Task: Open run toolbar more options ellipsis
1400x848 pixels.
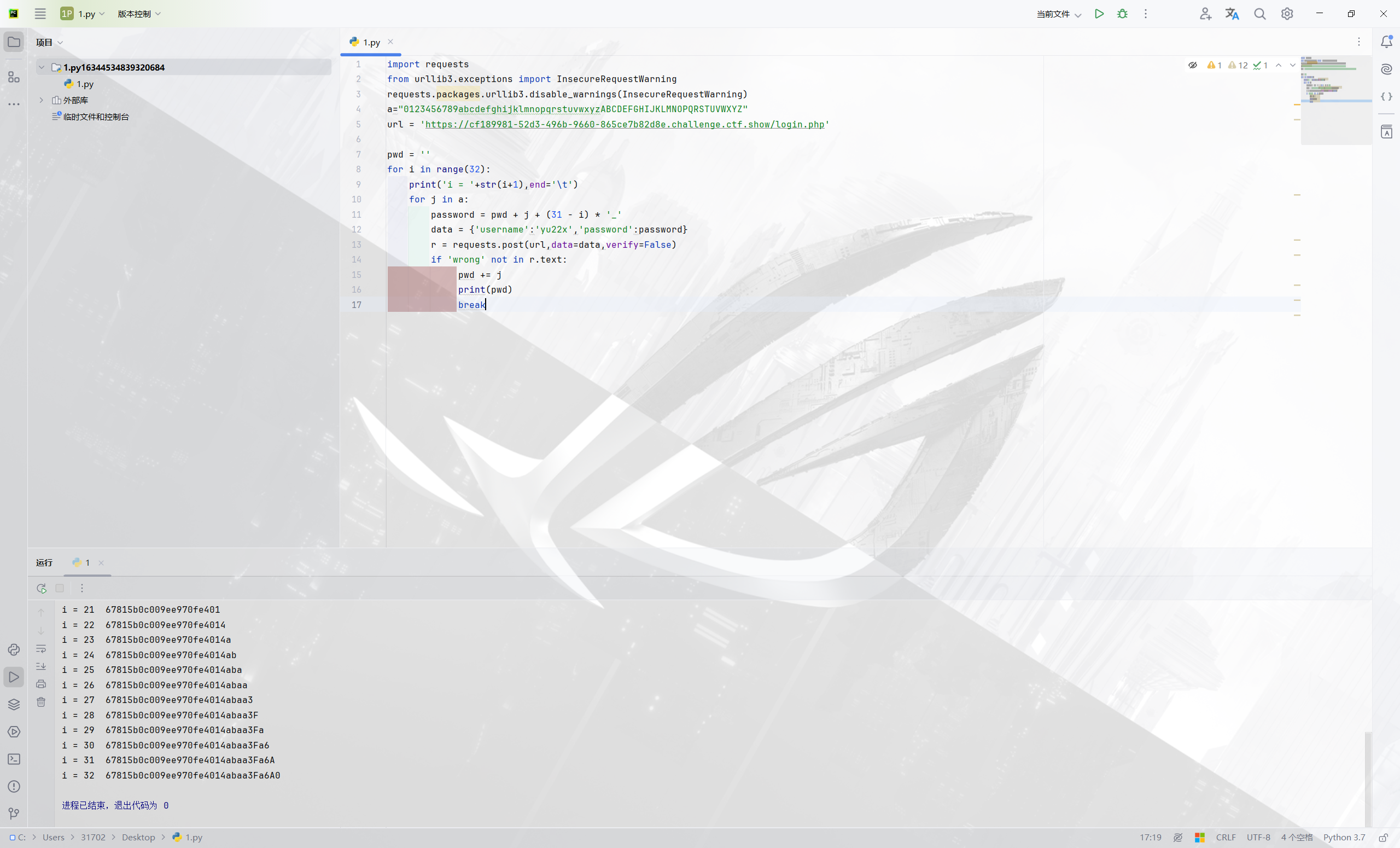Action: tap(82, 588)
